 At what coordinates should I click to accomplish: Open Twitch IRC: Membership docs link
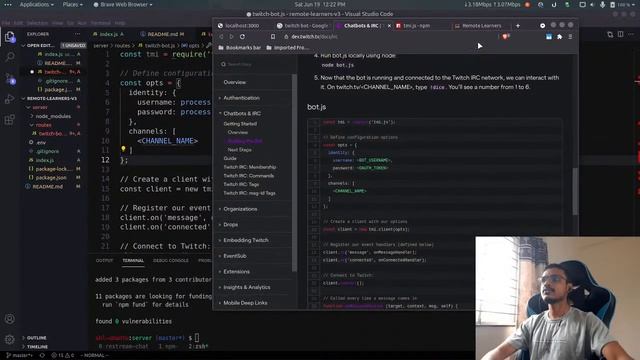[250, 167]
